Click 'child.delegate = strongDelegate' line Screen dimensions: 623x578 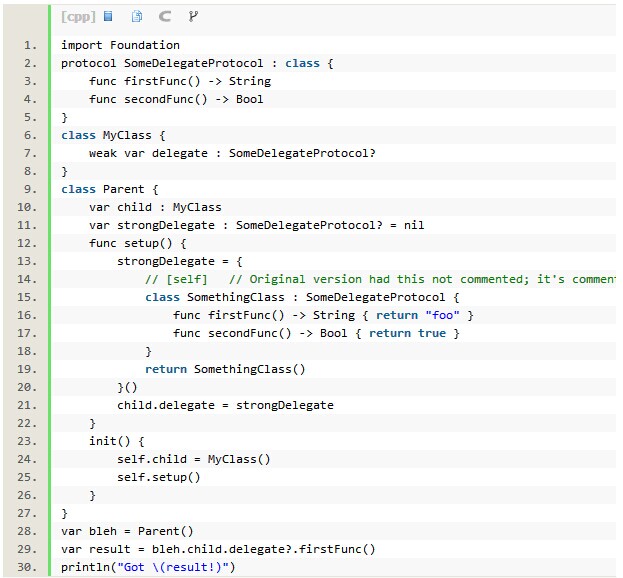coord(225,405)
